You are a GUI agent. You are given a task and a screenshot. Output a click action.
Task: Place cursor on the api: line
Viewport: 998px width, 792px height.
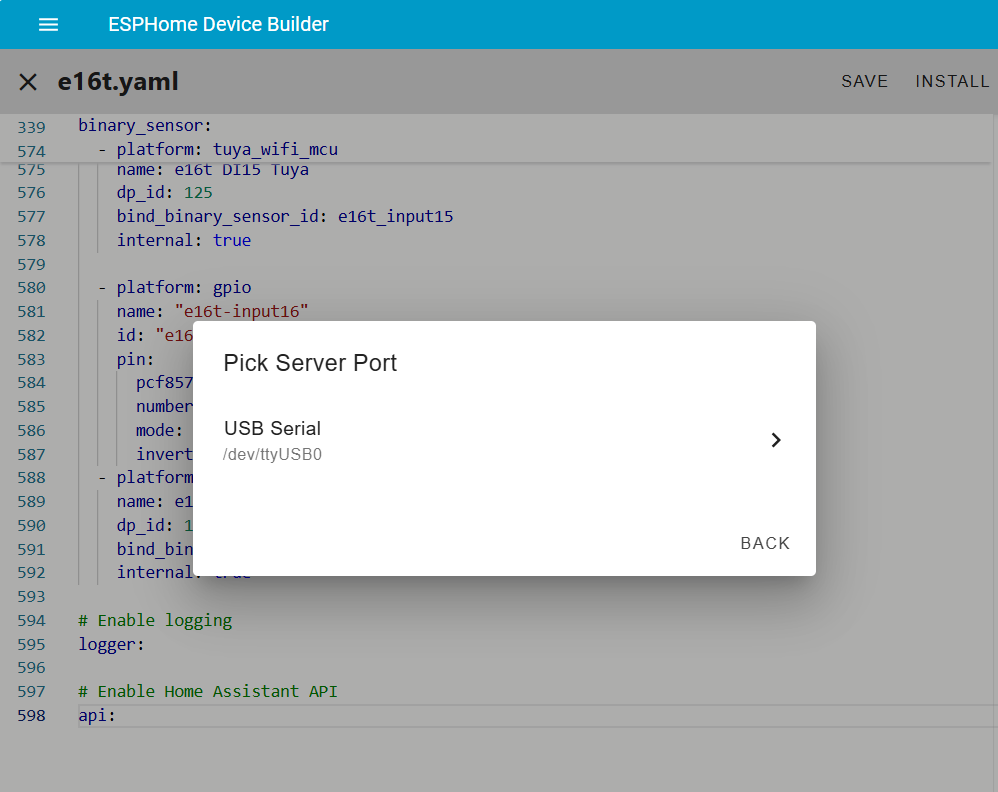point(98,716)
